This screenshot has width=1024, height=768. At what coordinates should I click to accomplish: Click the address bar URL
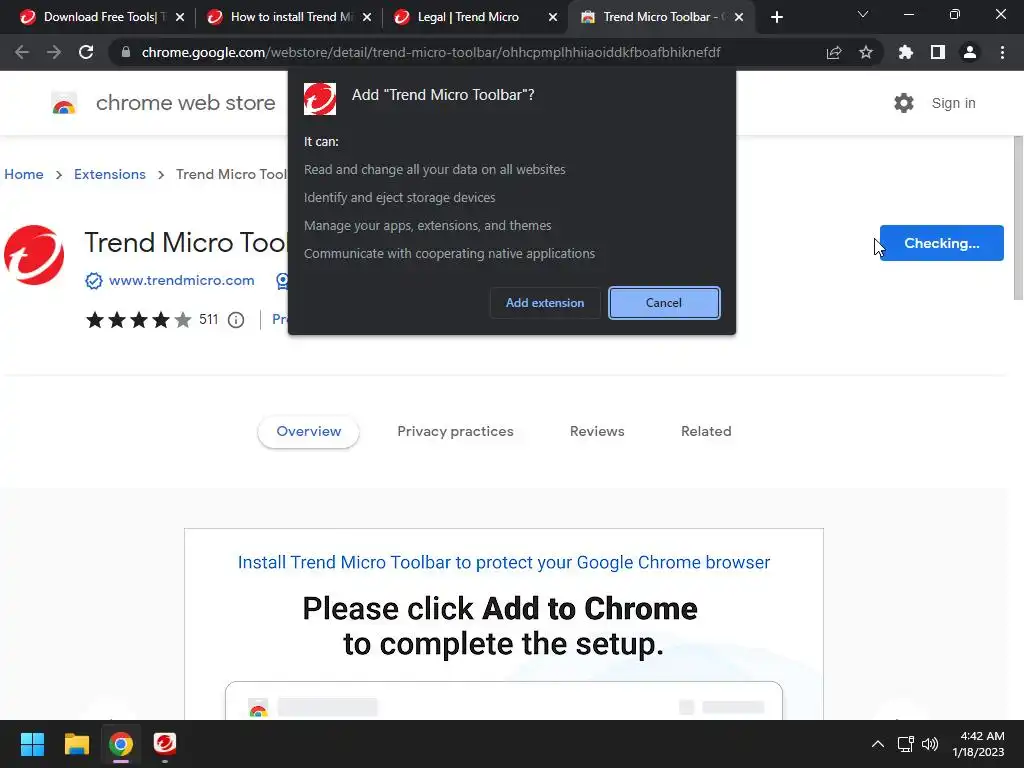click(431, 52)
